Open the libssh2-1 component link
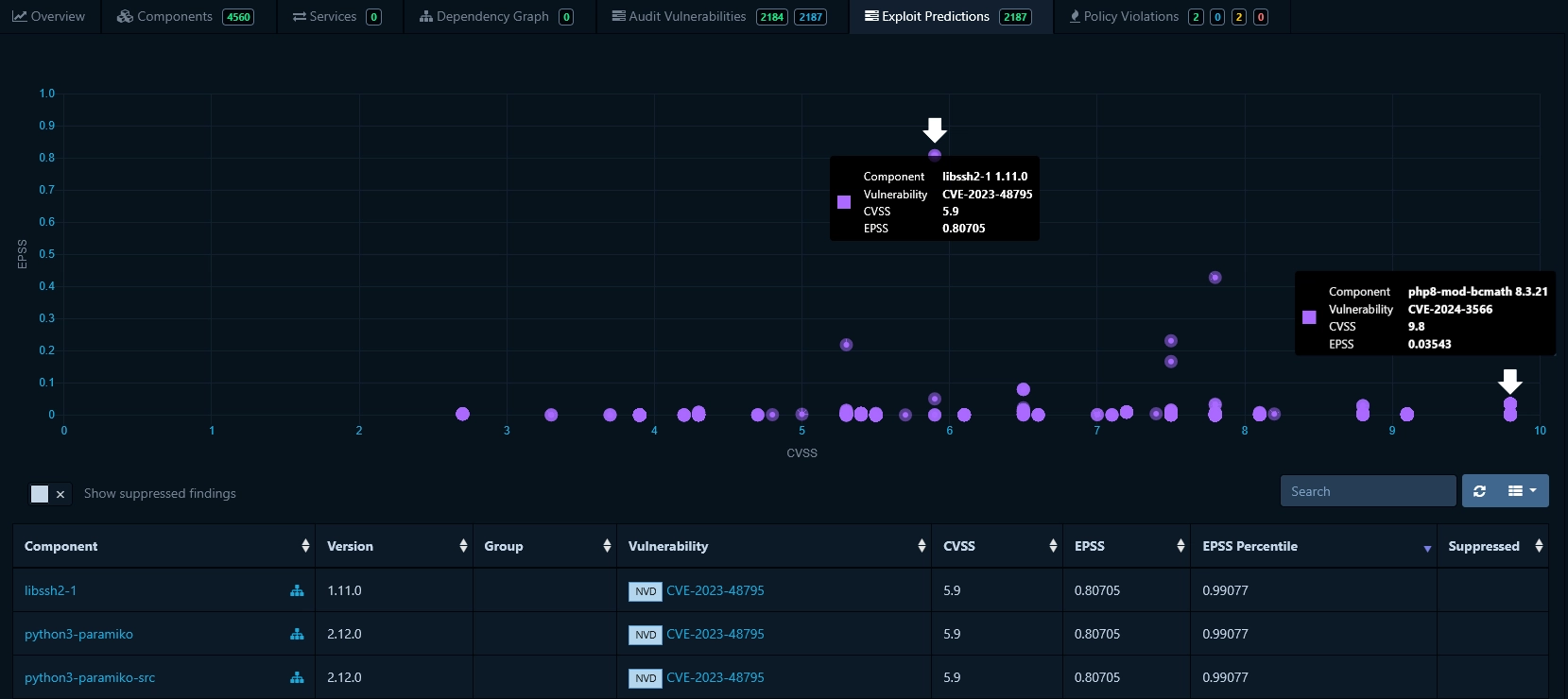The image size is (1568, 699). [x=50, y=590]
